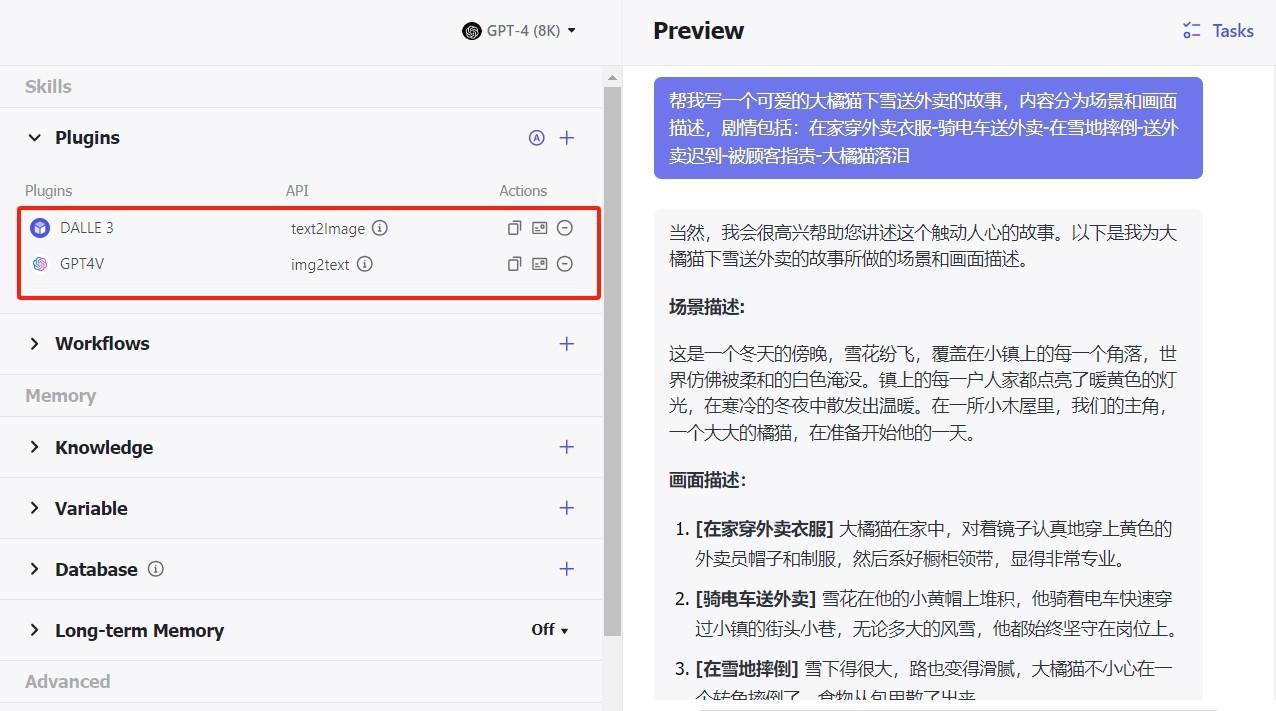This screenshot has width=1276, height=711.
Task: Click the img2text API label
Action: 320,264
